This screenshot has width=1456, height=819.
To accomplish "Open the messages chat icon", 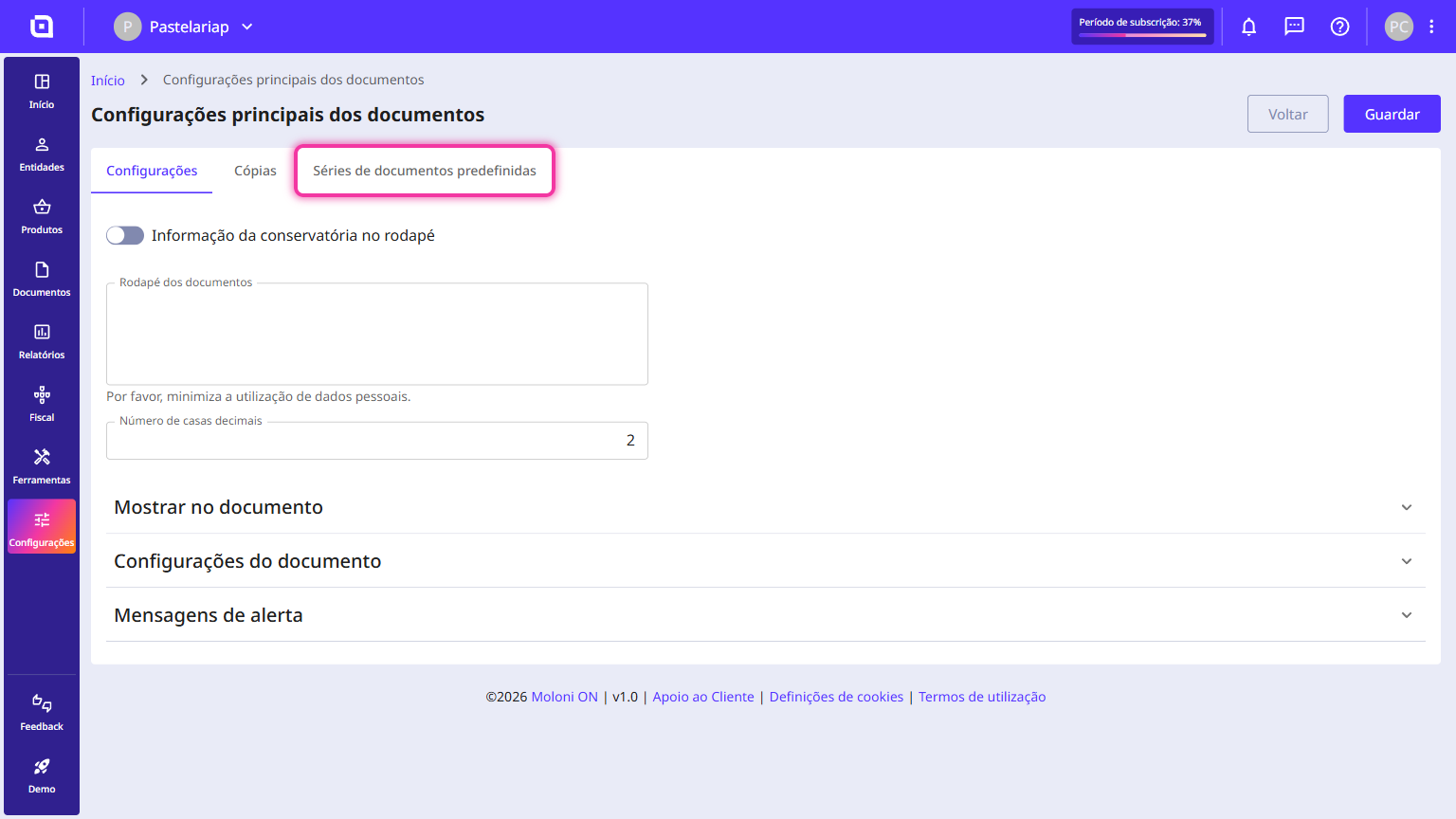I will [x=1295, y=27].
